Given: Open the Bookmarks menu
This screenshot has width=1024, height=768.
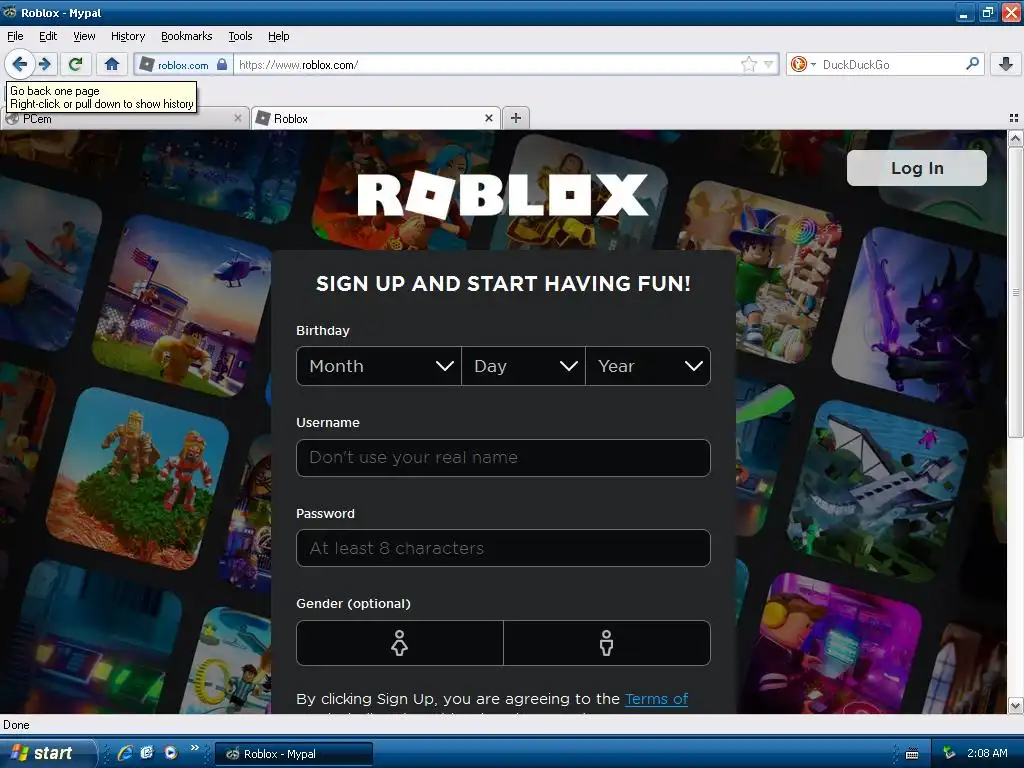Looking at the screenshot, I should pyautogui.click(x=187, y=36).
